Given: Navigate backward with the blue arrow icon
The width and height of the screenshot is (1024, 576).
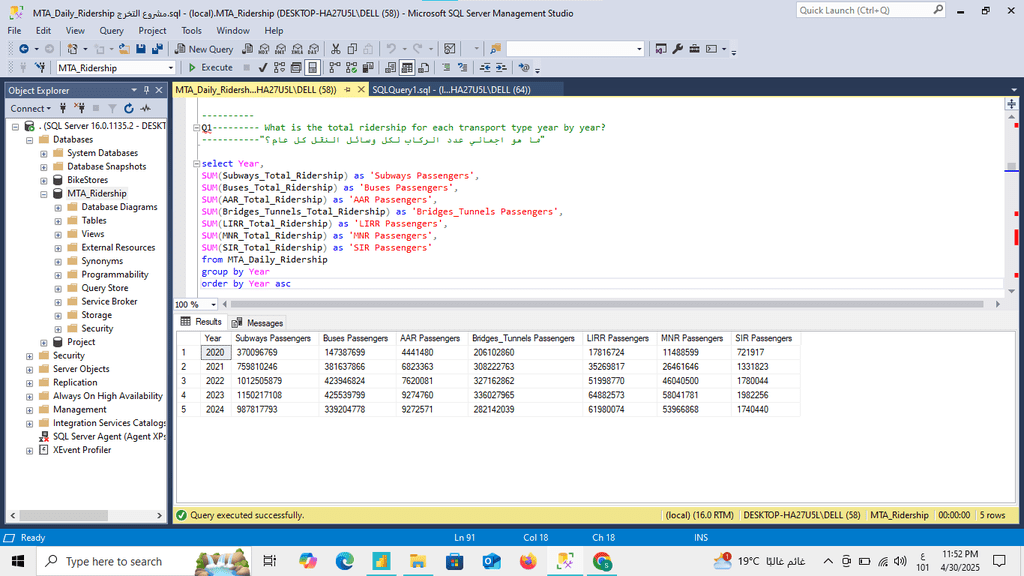Looking at the screenshot, I should (x=24, y=49).
